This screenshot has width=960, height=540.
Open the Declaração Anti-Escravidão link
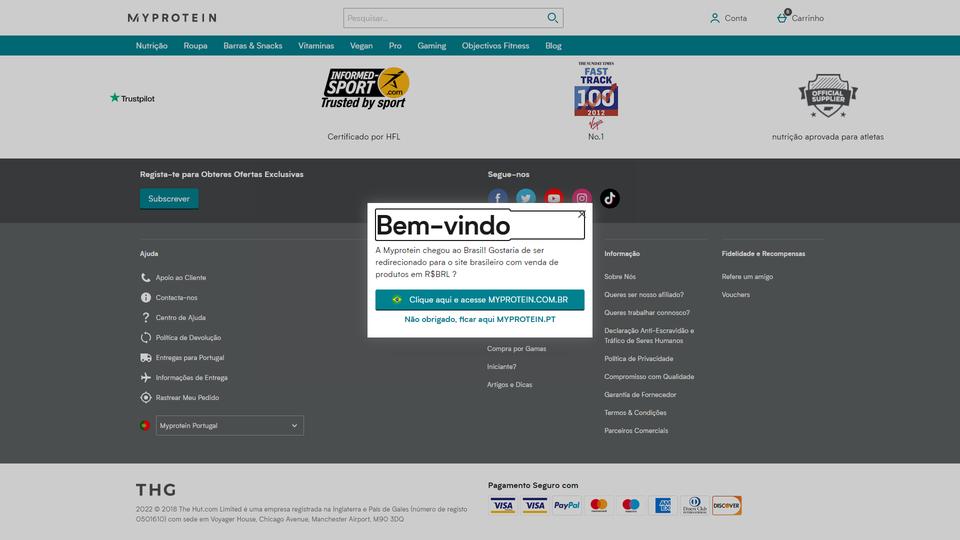pyautogui.click(x=649, y=336)
